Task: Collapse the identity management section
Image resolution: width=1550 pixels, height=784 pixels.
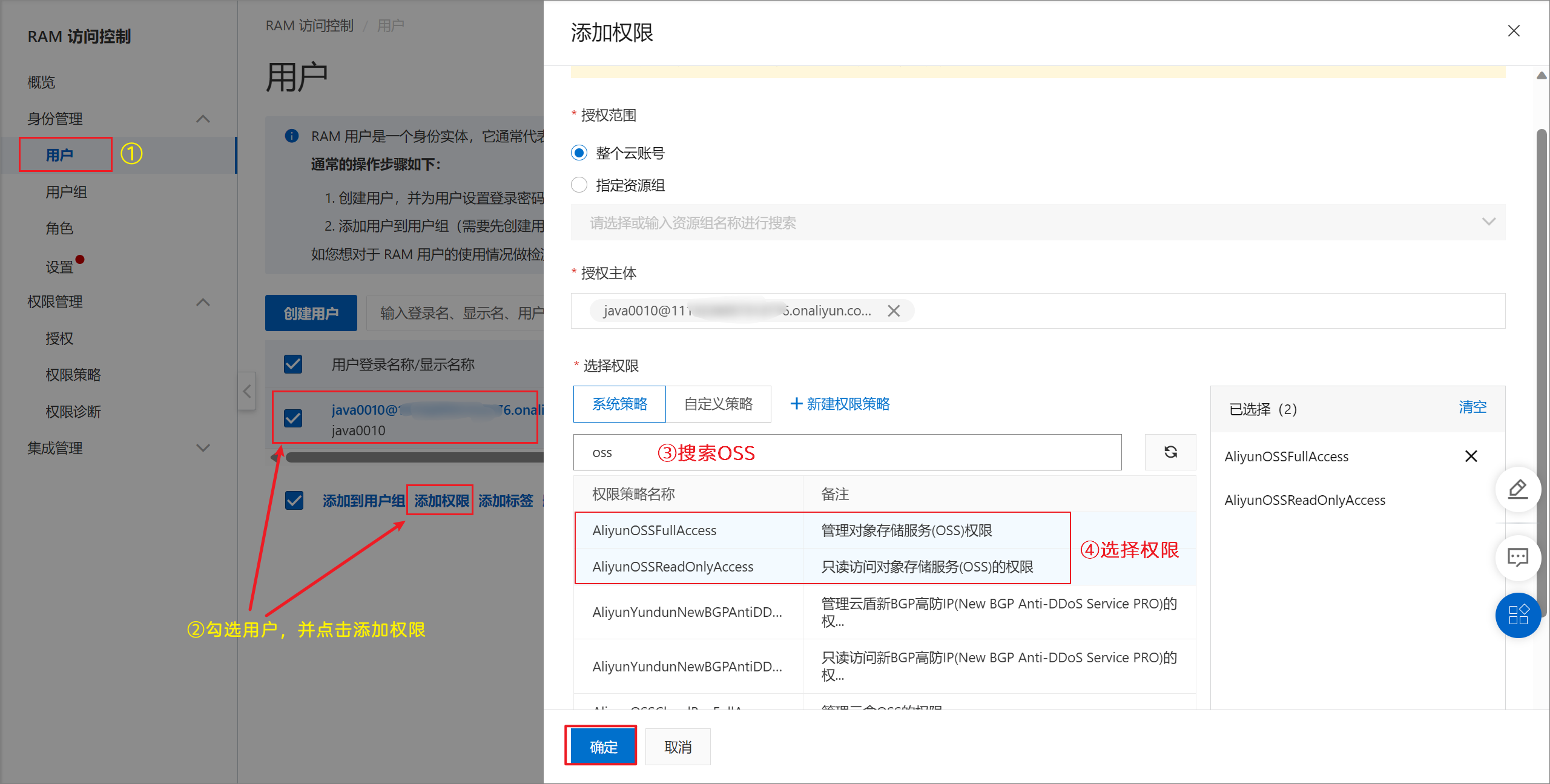Action: (203, 119)
